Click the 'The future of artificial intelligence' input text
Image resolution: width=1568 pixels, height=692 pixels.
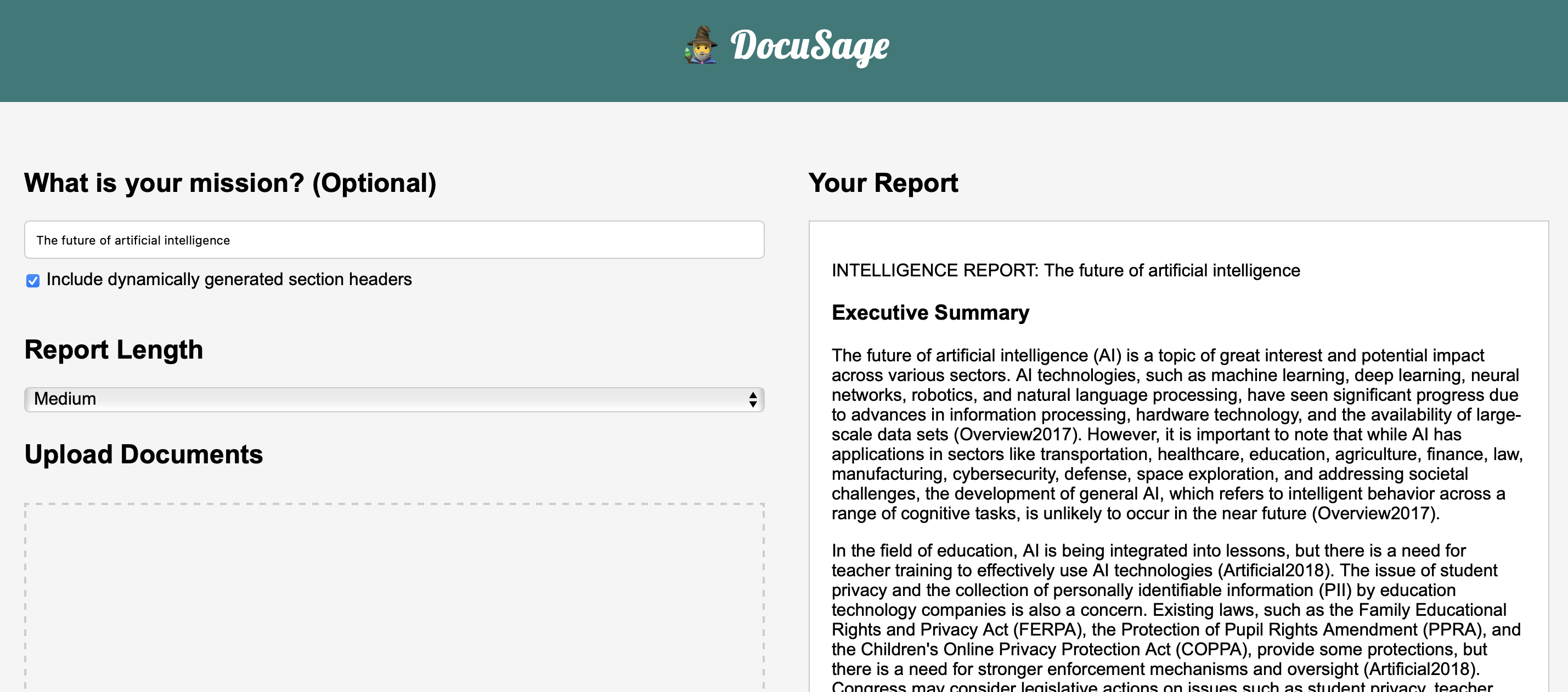click(x=133, y=240)
